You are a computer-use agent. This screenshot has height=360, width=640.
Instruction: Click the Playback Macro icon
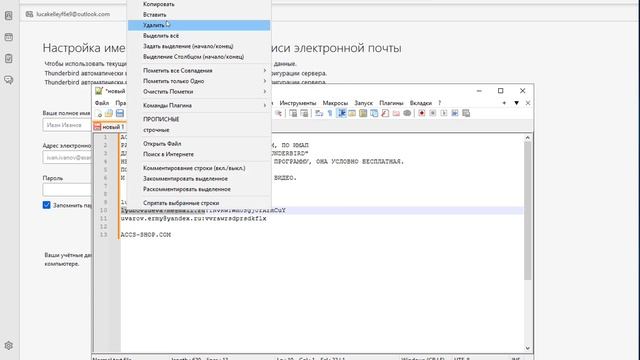pos(444,113)
